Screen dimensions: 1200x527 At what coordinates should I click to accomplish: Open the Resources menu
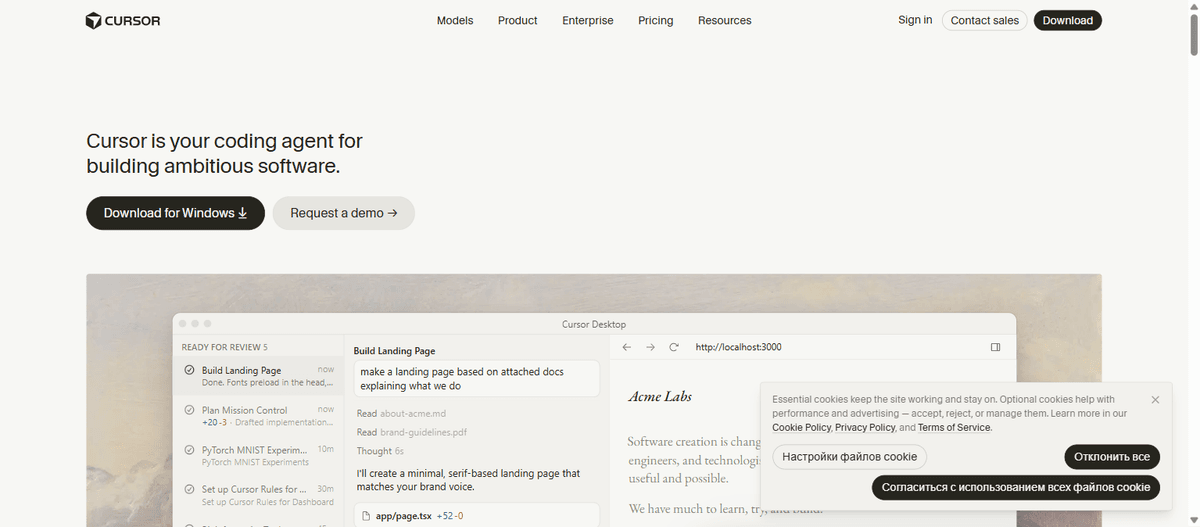725,20
